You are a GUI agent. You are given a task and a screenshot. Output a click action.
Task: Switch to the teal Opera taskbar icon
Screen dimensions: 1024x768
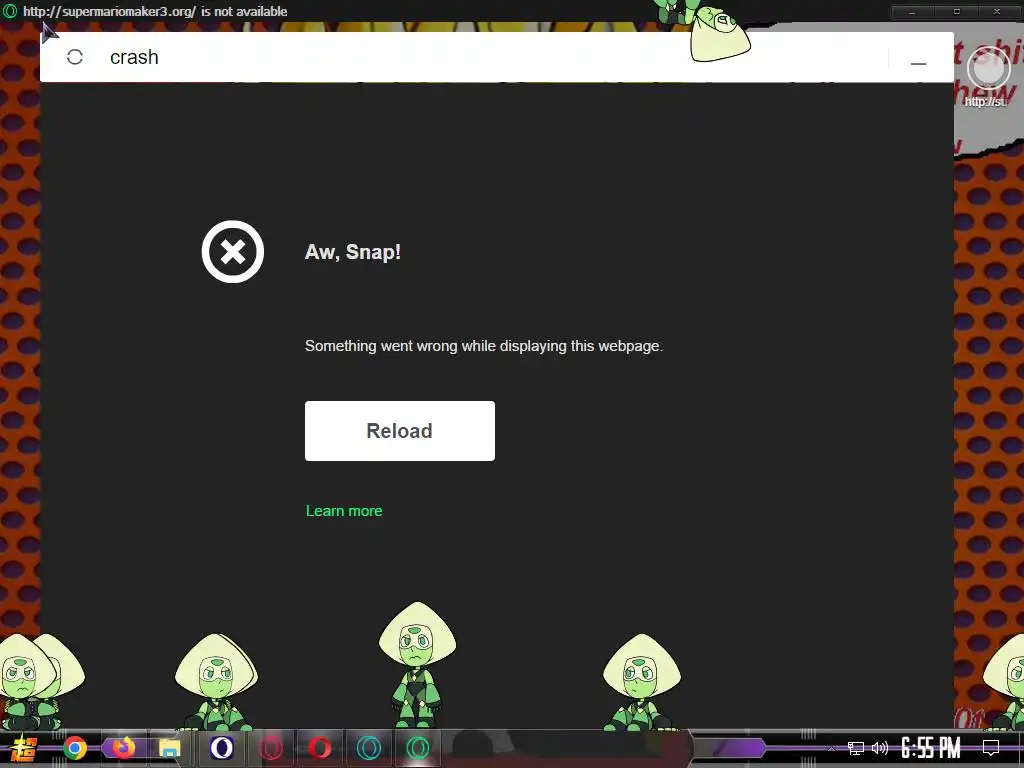(369, 748)
